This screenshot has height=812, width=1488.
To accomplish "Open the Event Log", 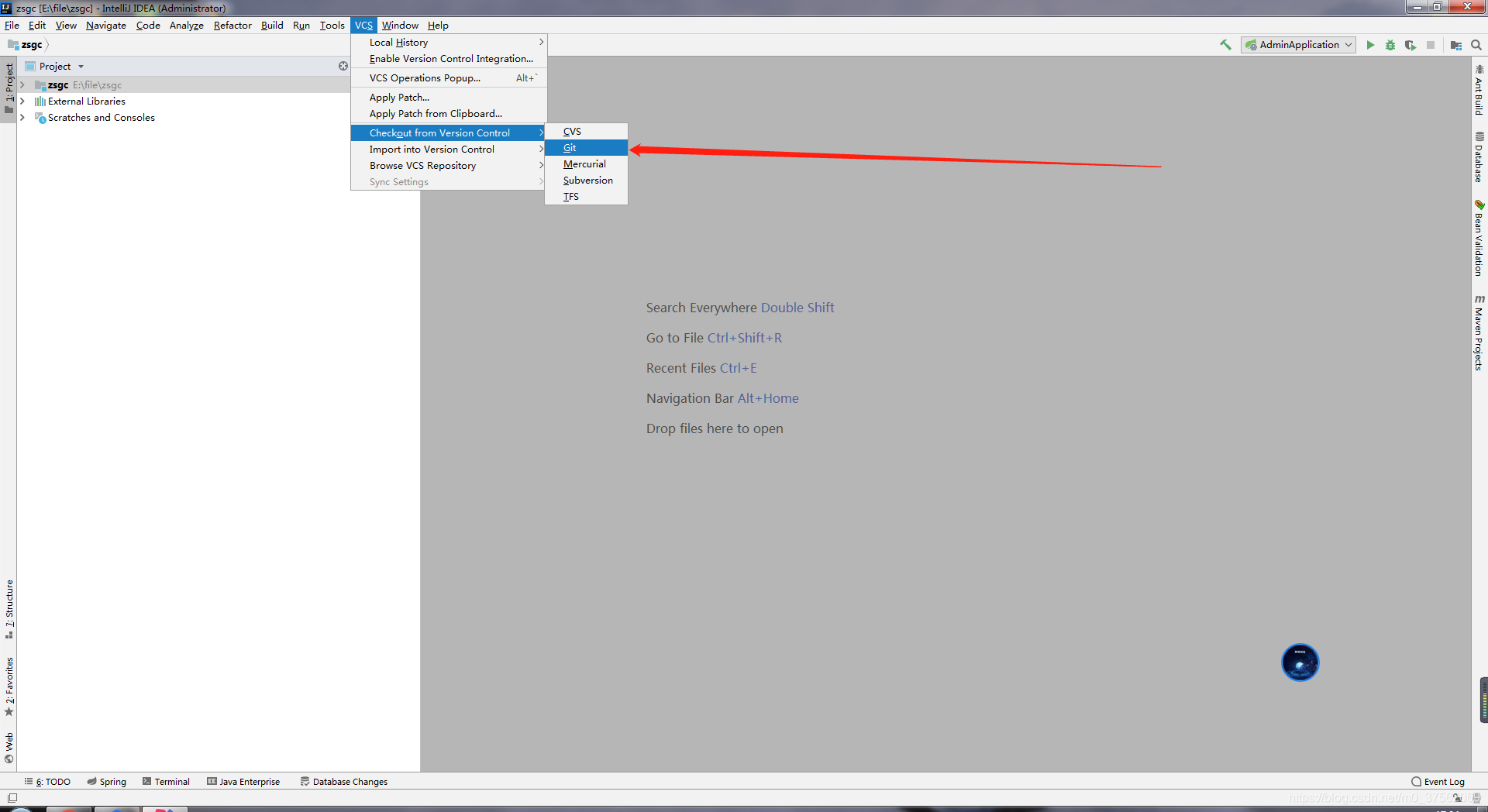I will (x=1438, y=782).
